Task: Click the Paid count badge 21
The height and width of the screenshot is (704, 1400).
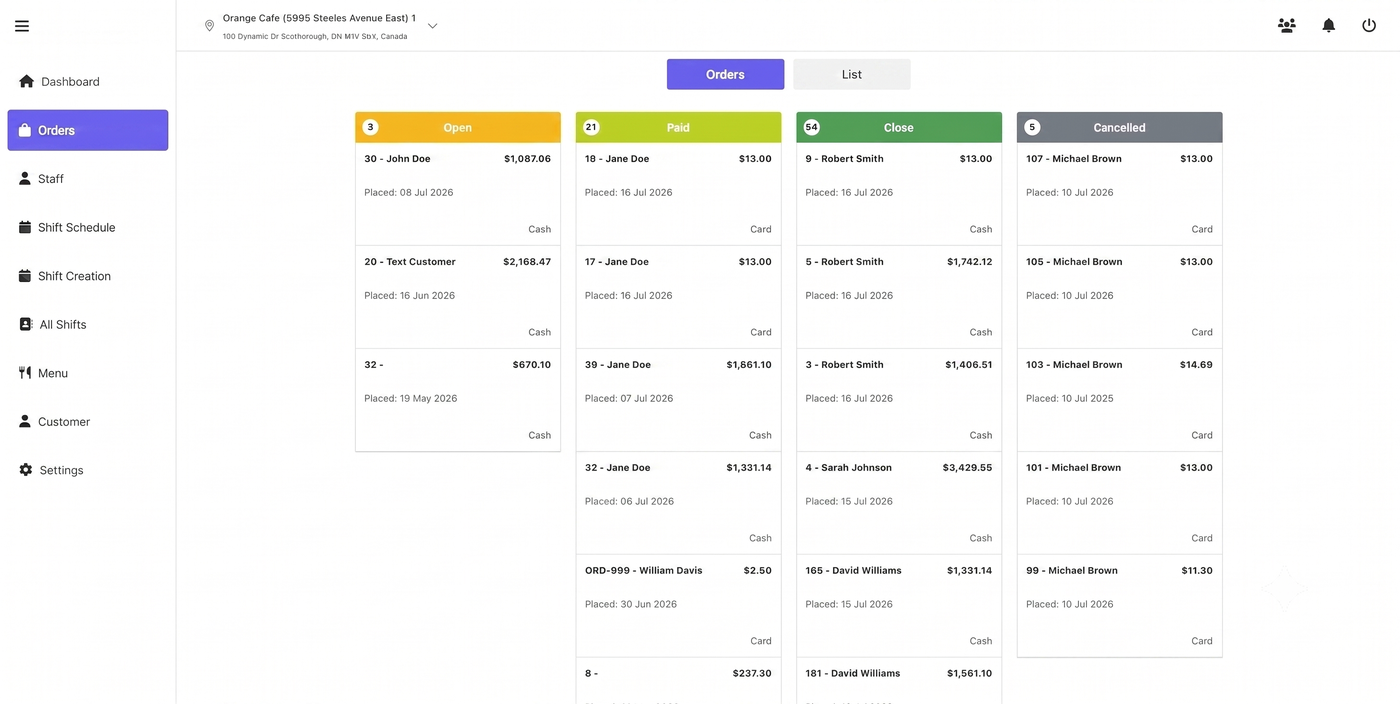Action: [x=591, y=127]
